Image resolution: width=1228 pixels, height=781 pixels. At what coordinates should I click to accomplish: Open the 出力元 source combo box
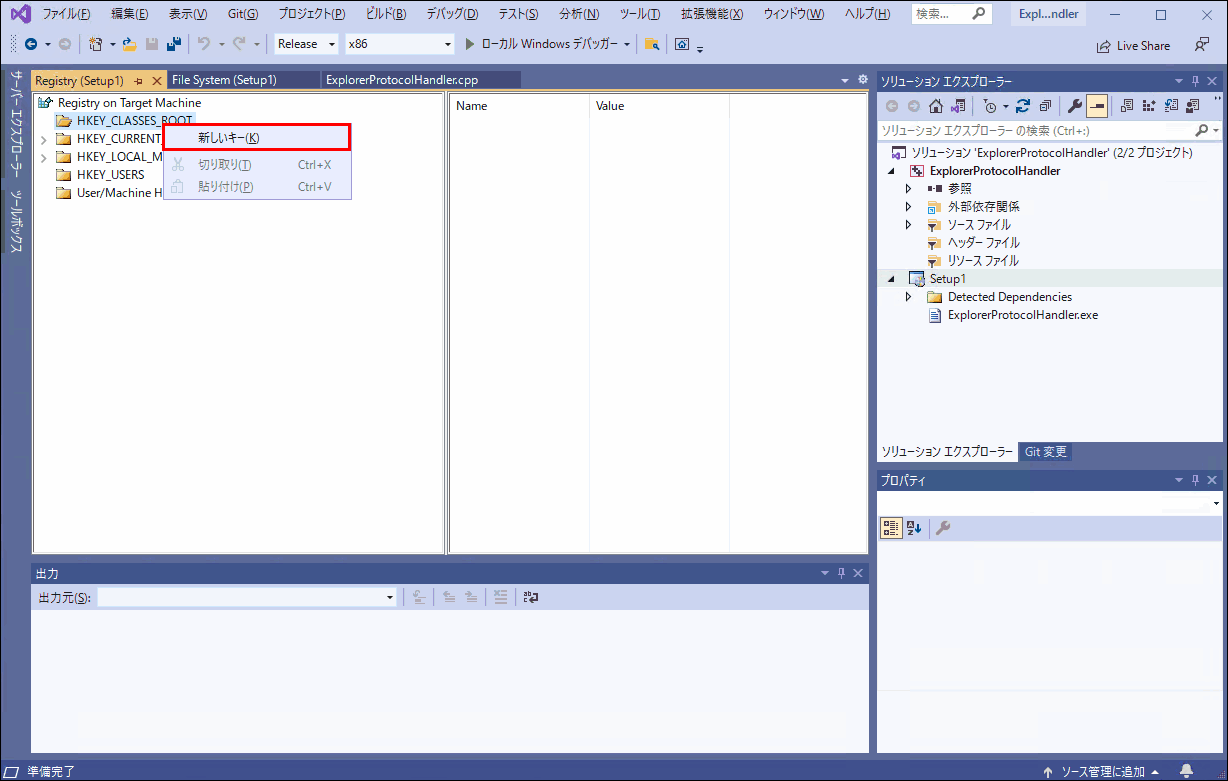[x=247, y=597]
